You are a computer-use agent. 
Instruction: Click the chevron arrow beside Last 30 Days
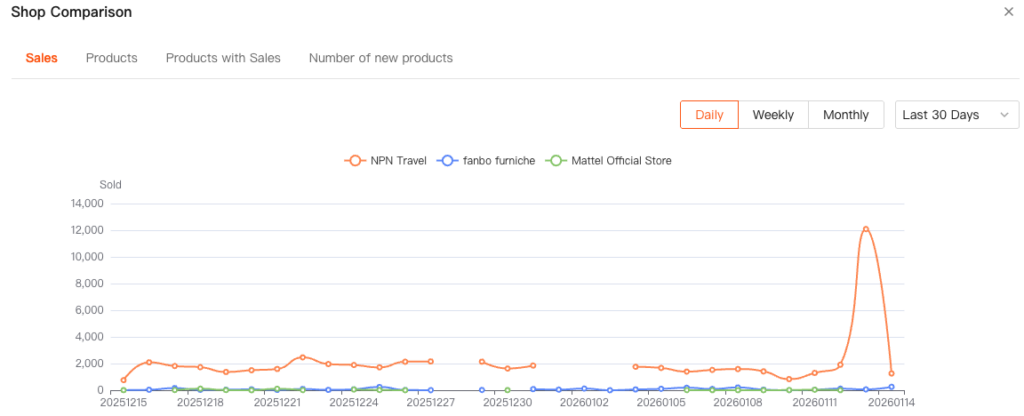[1004, 115]
